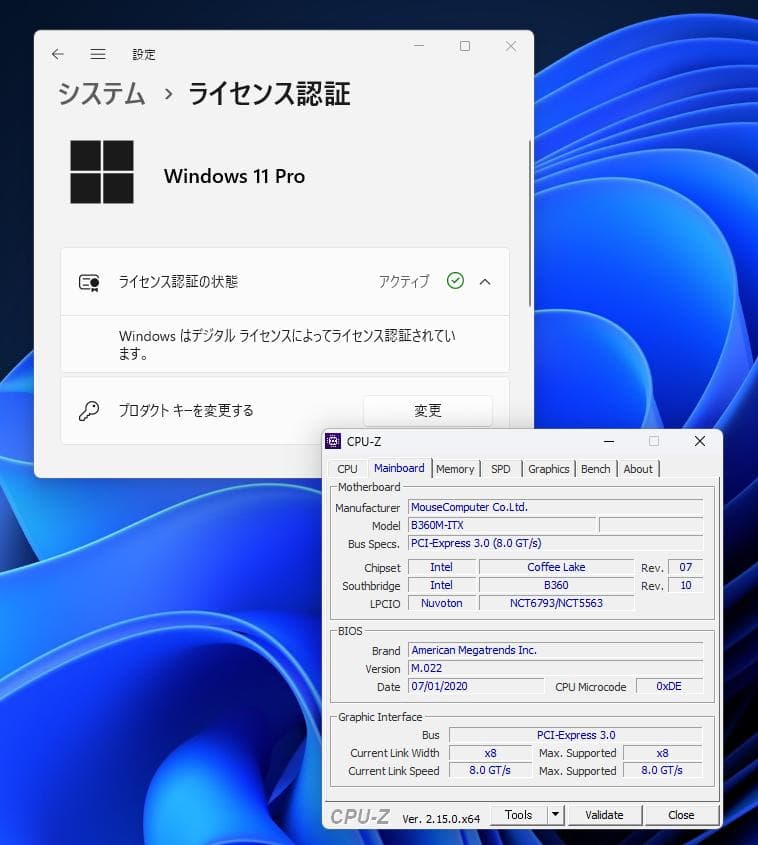Click the CPU-Z Tools button
The image size is (758, 845).
click(x=519, y=815)
